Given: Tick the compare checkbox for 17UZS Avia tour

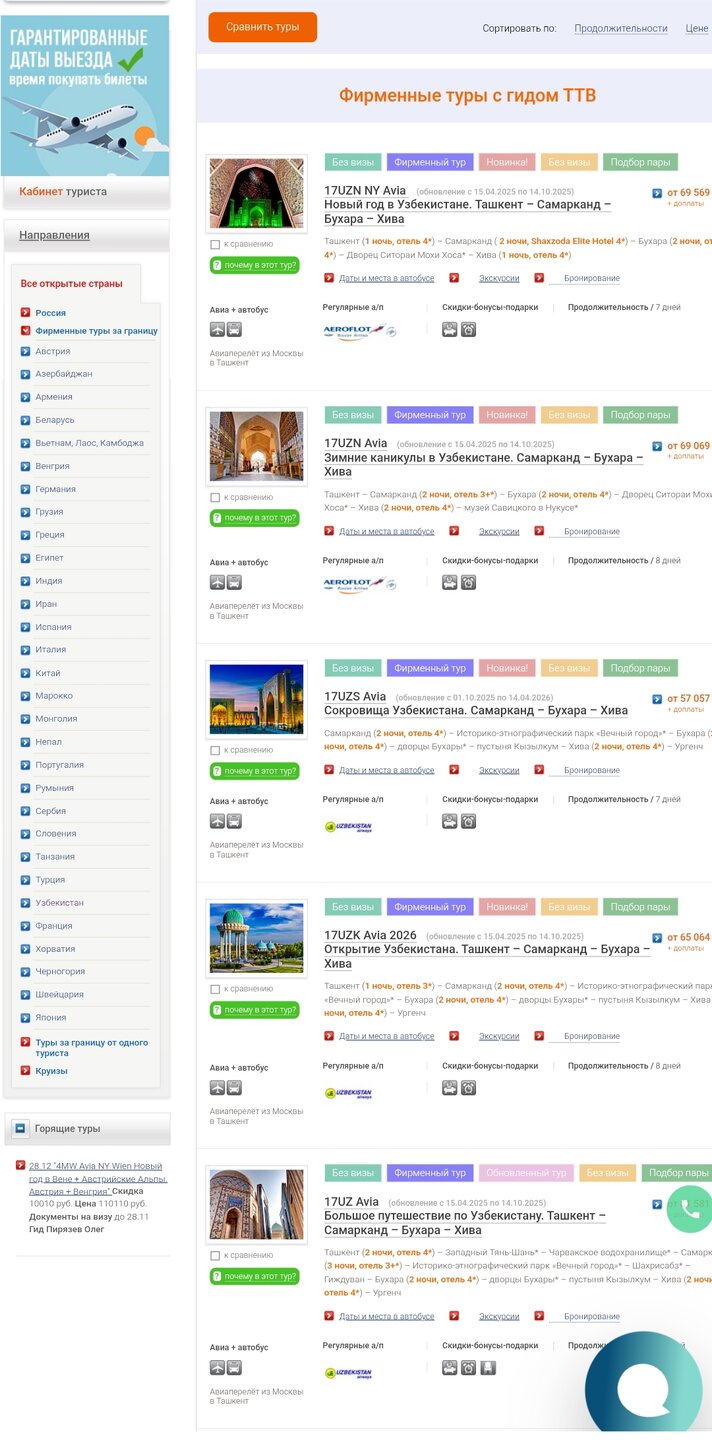Looking at the screenshot, I should click(215, 750).
